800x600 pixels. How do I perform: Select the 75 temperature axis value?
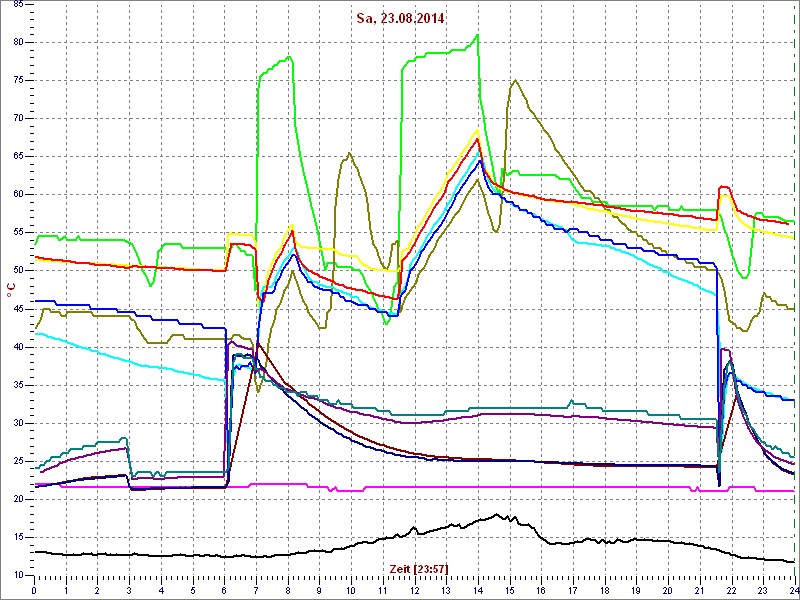tap(17, 81)
